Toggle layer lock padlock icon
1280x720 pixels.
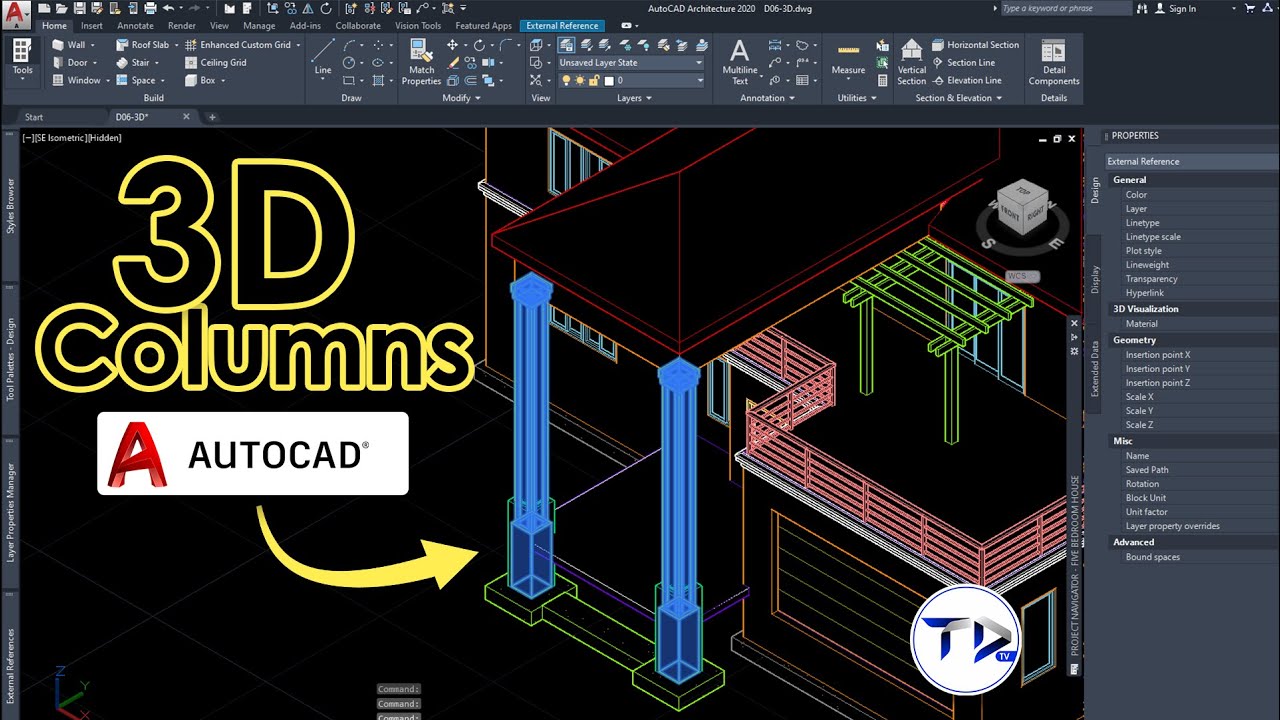click(x=593, y=80)
